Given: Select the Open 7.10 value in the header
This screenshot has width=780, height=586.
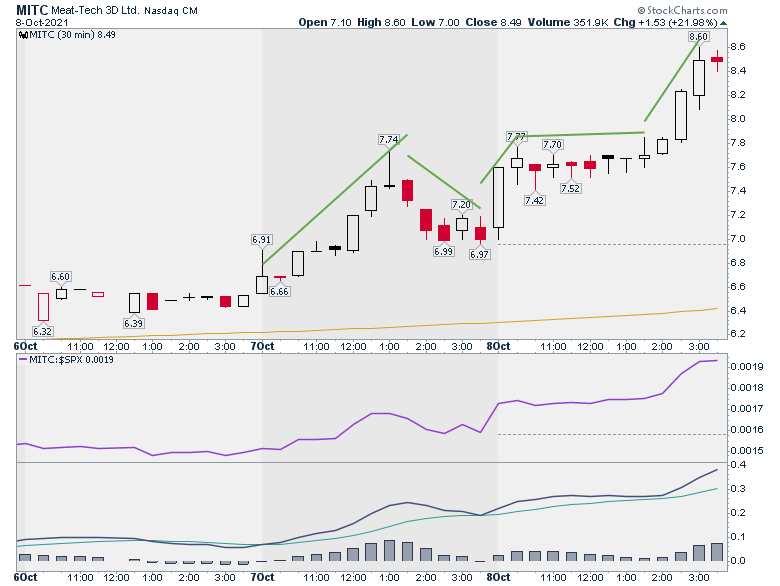Looking at the screenshot, I should [324, 22].
